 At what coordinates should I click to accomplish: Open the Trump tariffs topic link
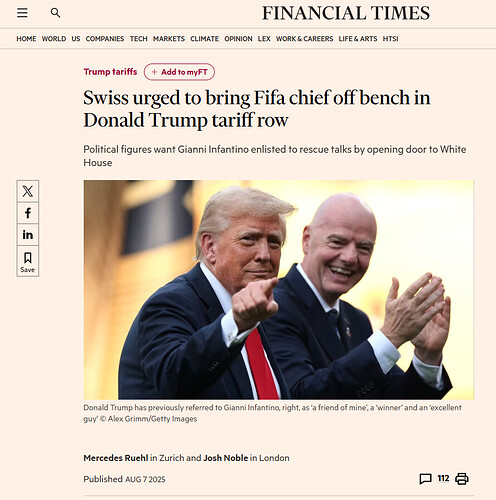pyautogui.click(x=110, y=72)
